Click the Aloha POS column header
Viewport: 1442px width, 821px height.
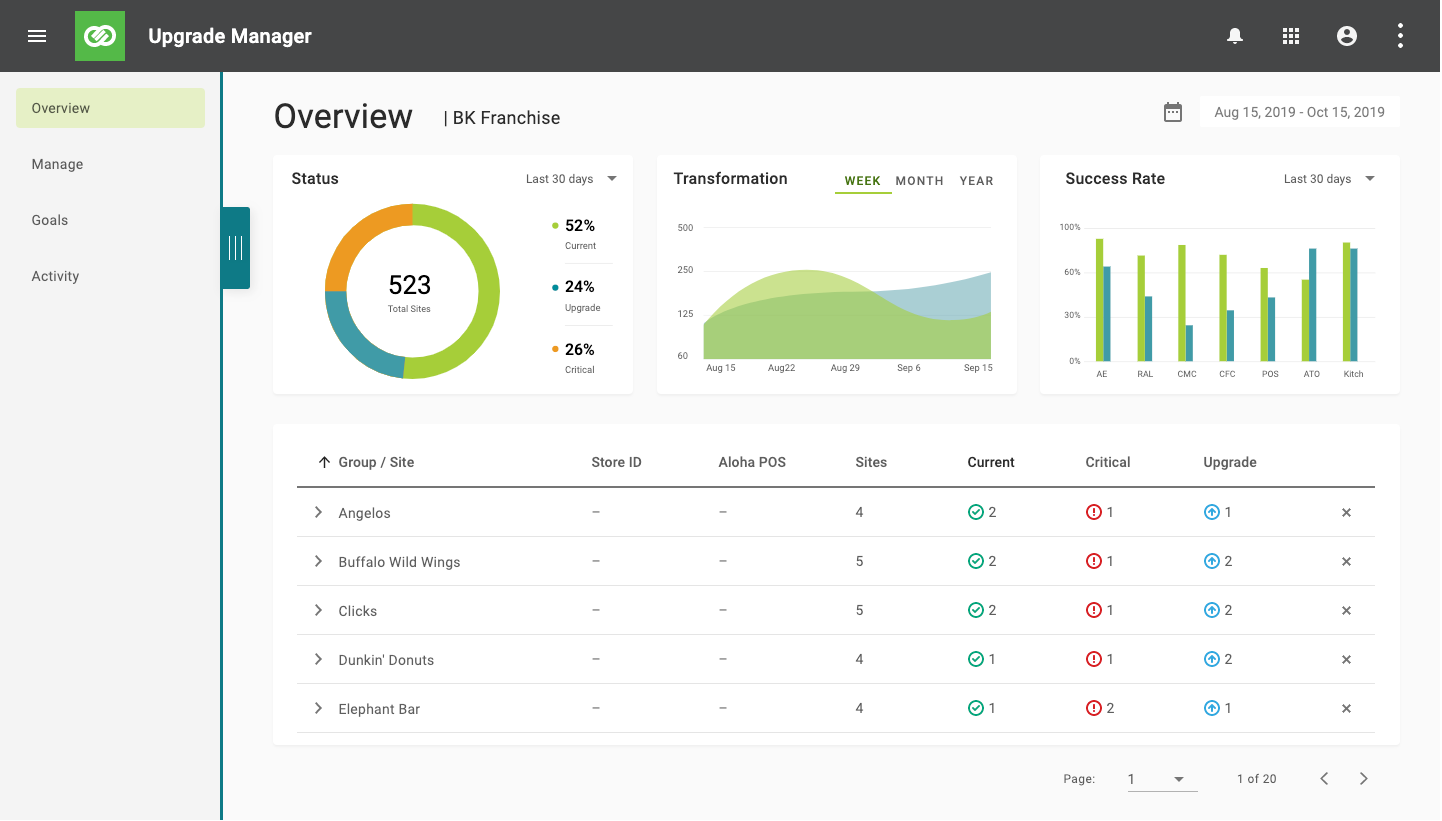point(752,462)
